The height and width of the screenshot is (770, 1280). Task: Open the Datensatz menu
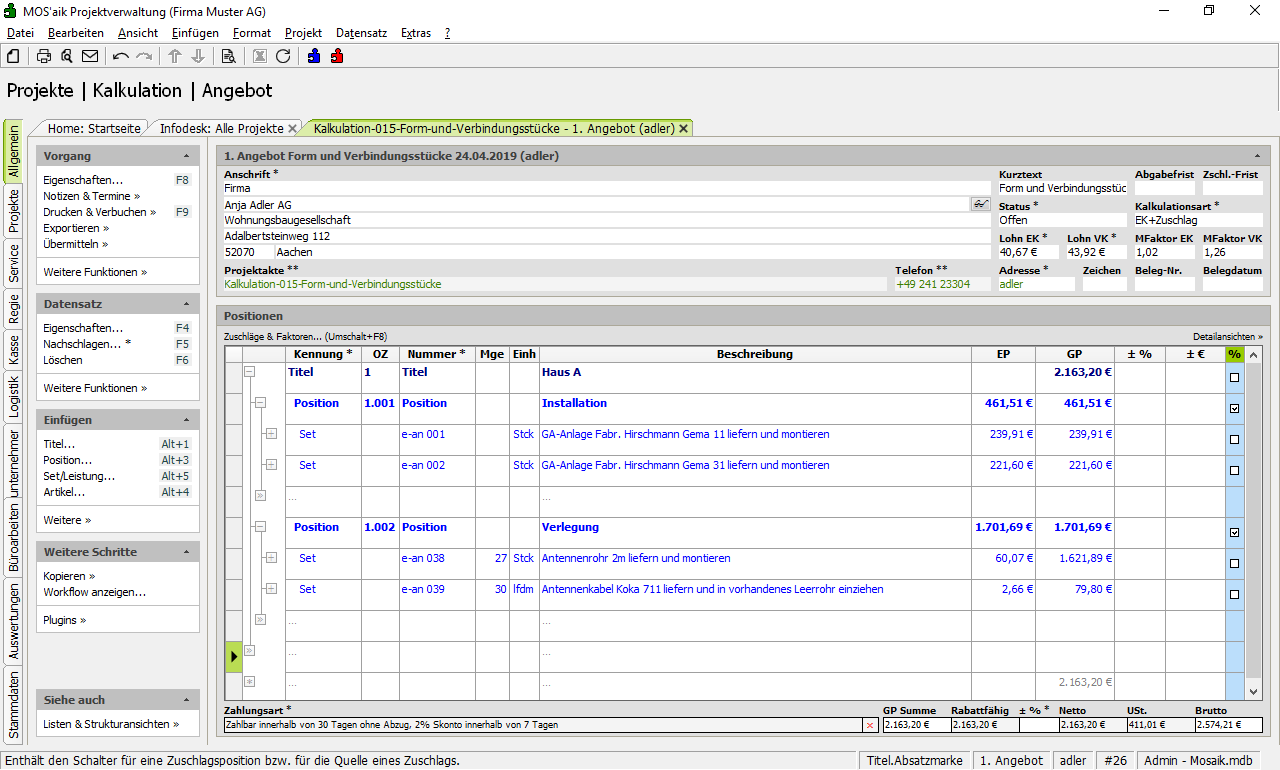pyautogui.click(x=361, y=33)
